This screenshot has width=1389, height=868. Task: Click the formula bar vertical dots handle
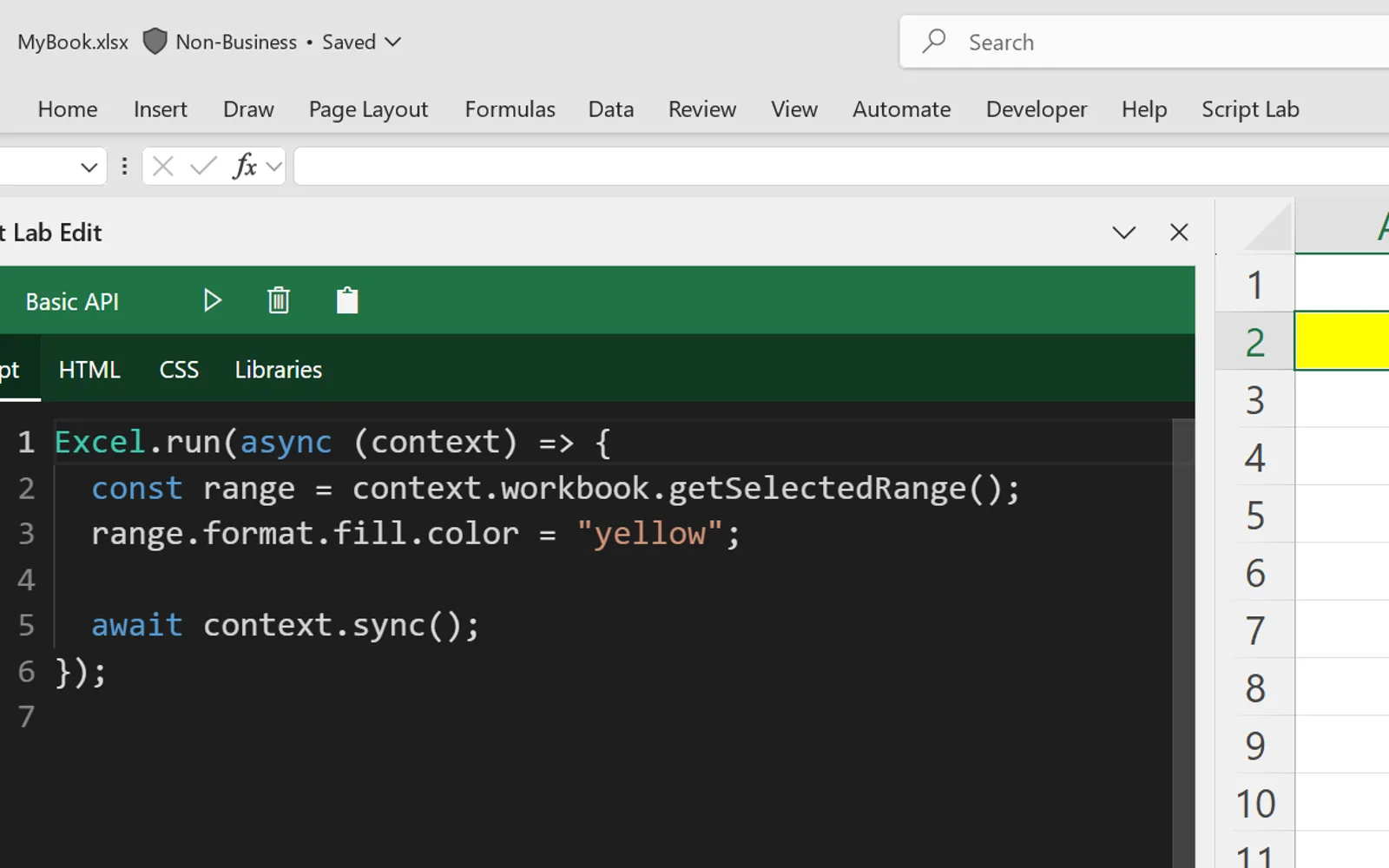tap(124, 166)
